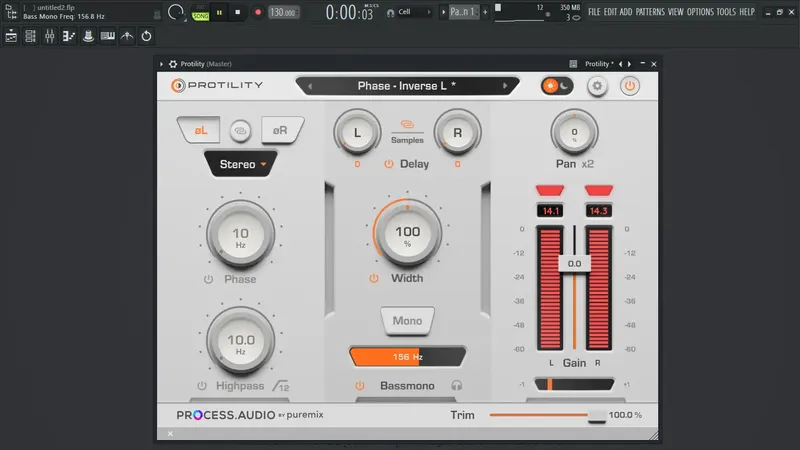Stop playback with the square button
Image resolution: width=800 pixels, height=450 pixels.
coord(238,12)
